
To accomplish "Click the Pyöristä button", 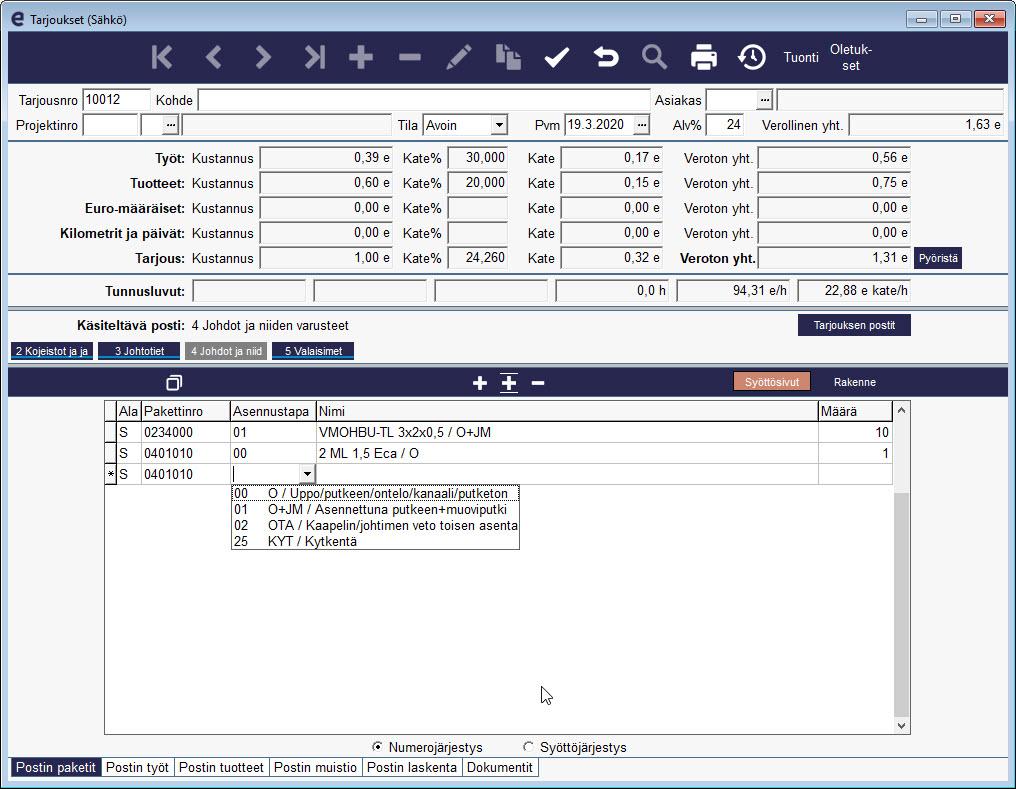I will 938,258.
